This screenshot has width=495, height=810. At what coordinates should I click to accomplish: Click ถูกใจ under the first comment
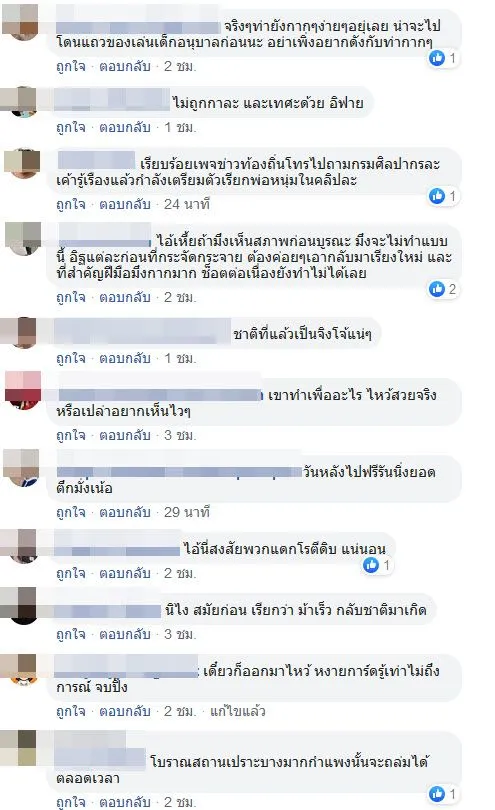(x=71, y=66)
